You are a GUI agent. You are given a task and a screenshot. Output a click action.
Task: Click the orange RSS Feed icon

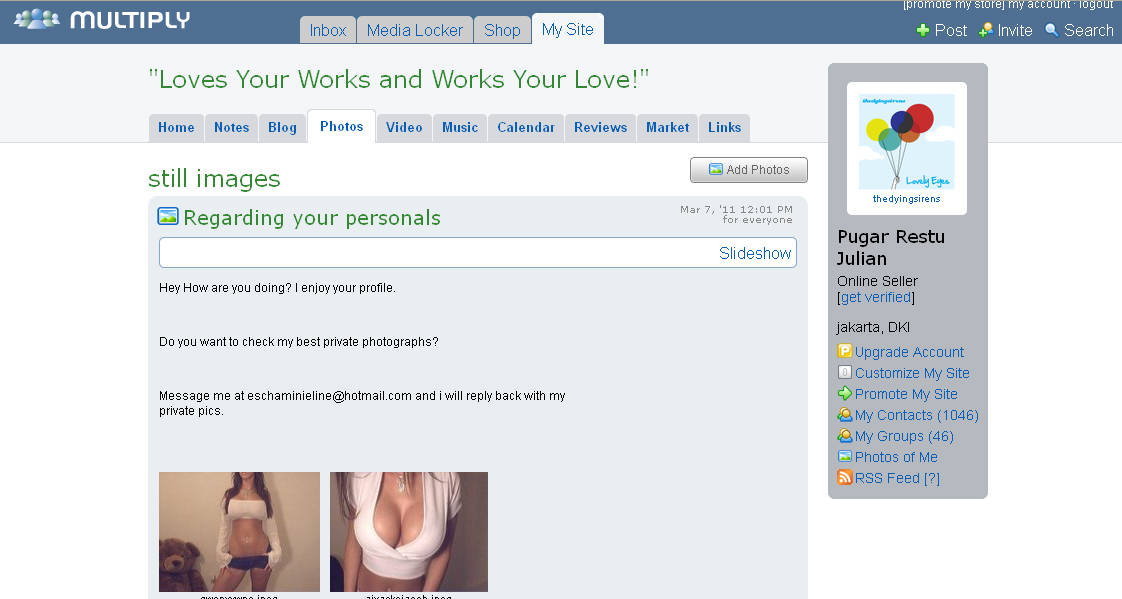(845, 478)
